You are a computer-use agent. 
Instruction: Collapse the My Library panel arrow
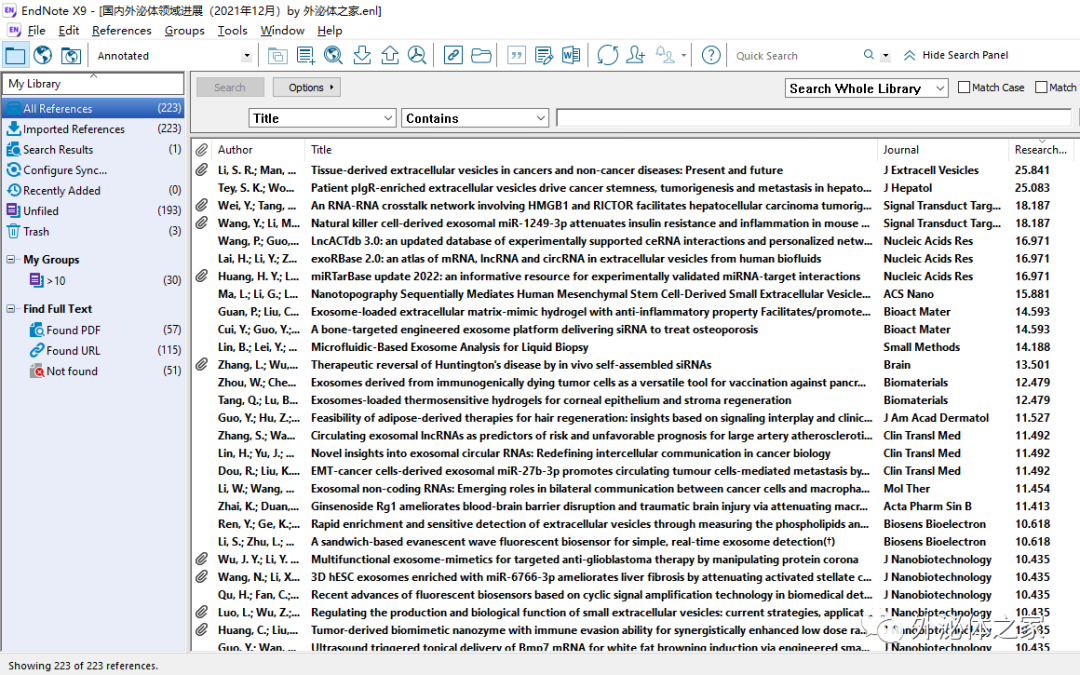94,75
